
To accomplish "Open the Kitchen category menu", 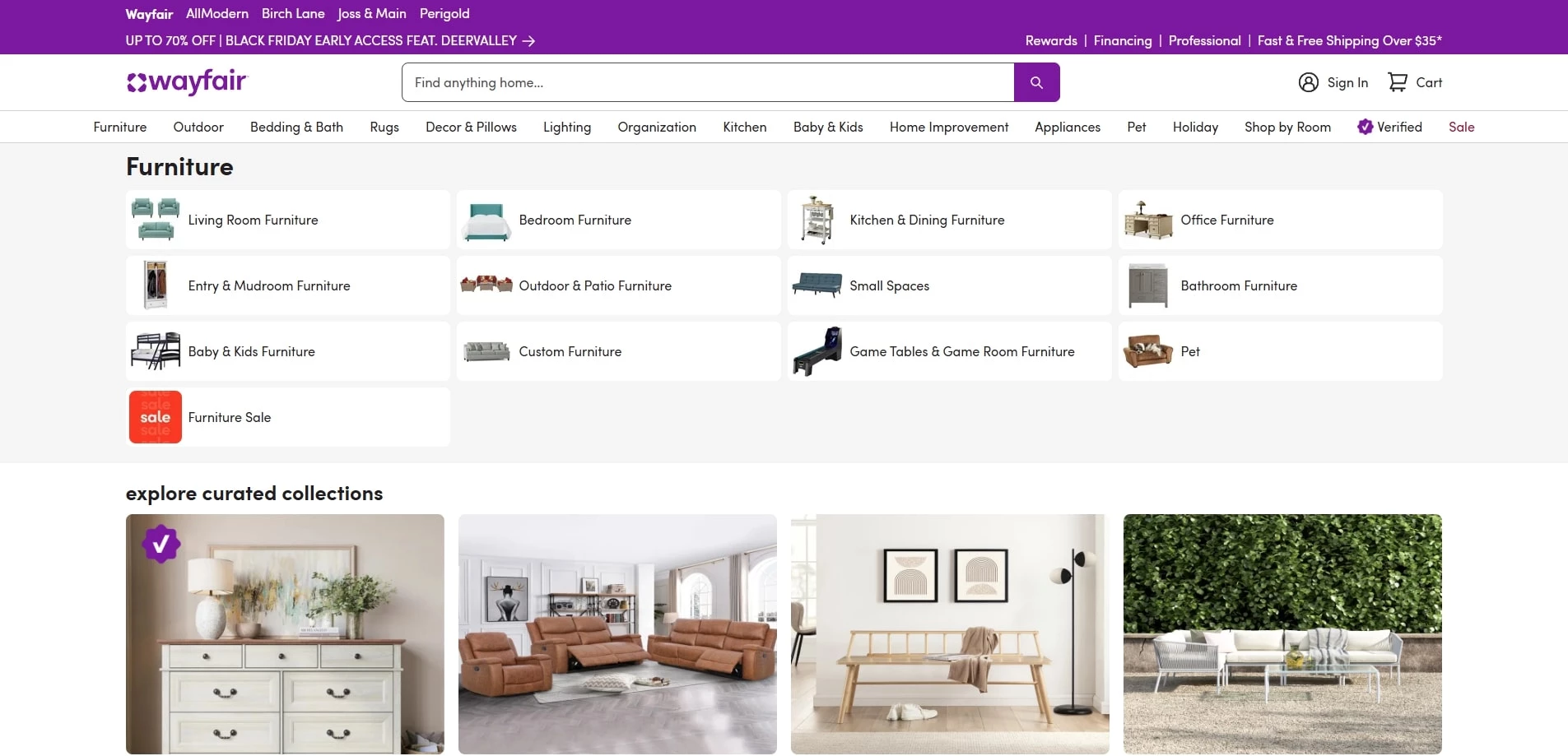I will (x=744, y=127).
